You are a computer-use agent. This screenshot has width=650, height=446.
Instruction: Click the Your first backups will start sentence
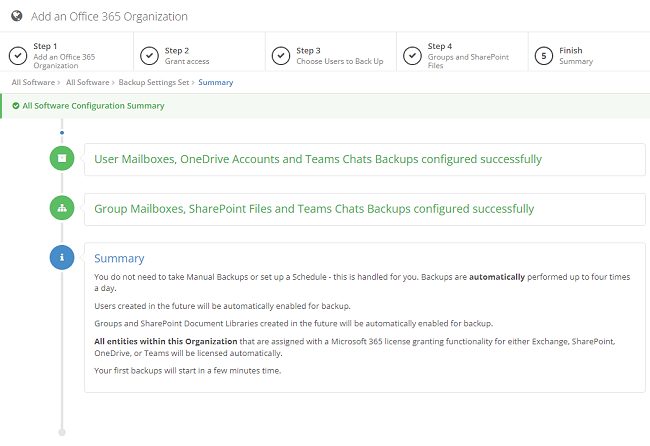pos(187,371)
